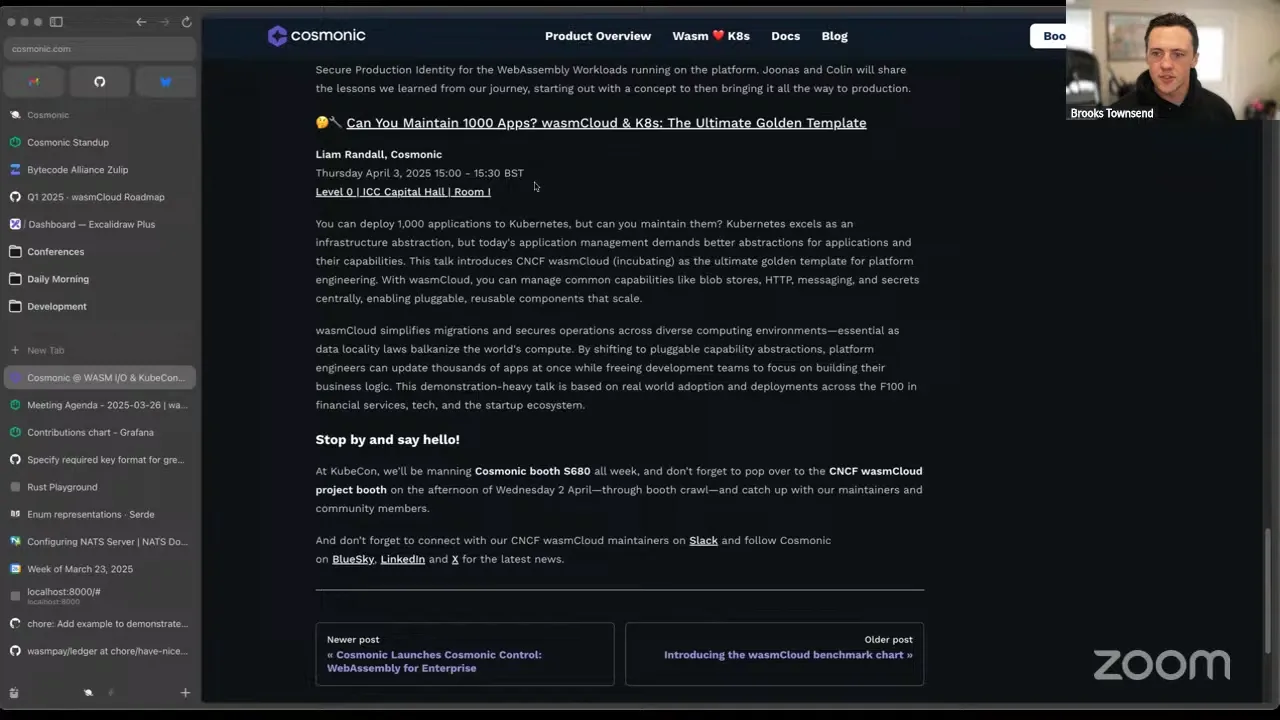Switch to 'chore: Add example to demonstrate' tab
The width and height of the screenshot is (1280, 720).
point(100,624)
